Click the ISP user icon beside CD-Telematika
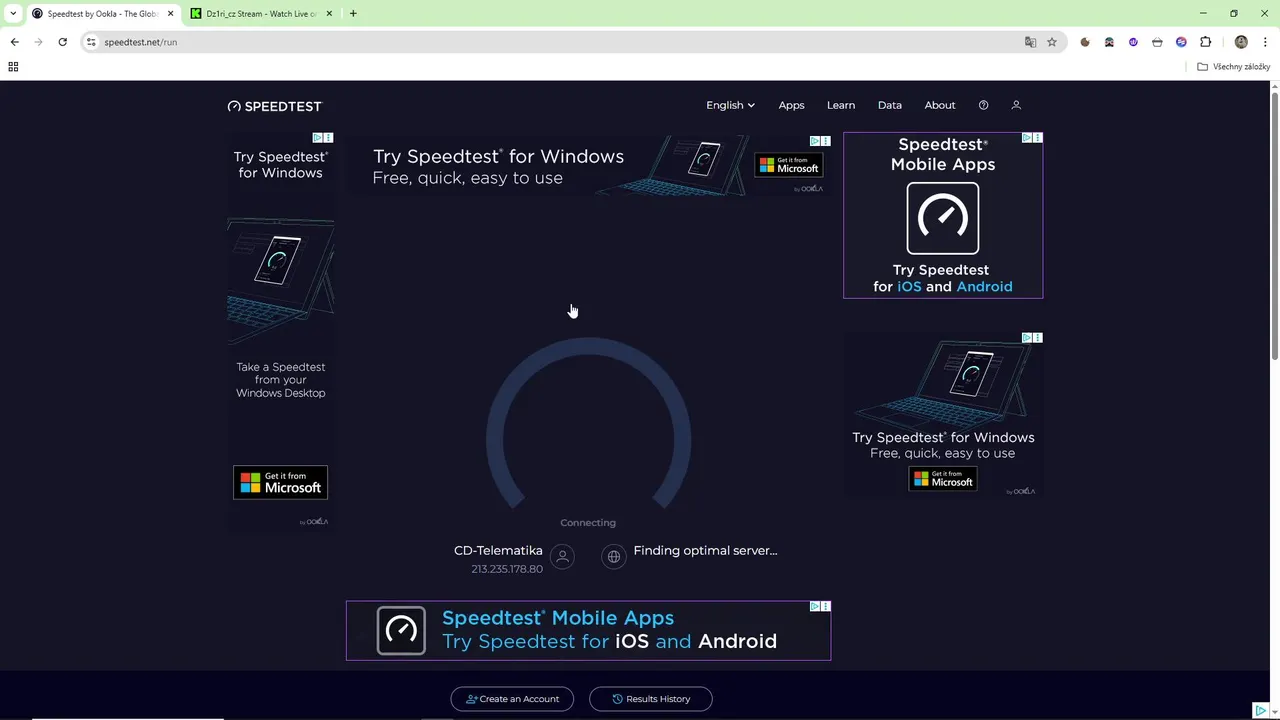 tap(562, 557)
